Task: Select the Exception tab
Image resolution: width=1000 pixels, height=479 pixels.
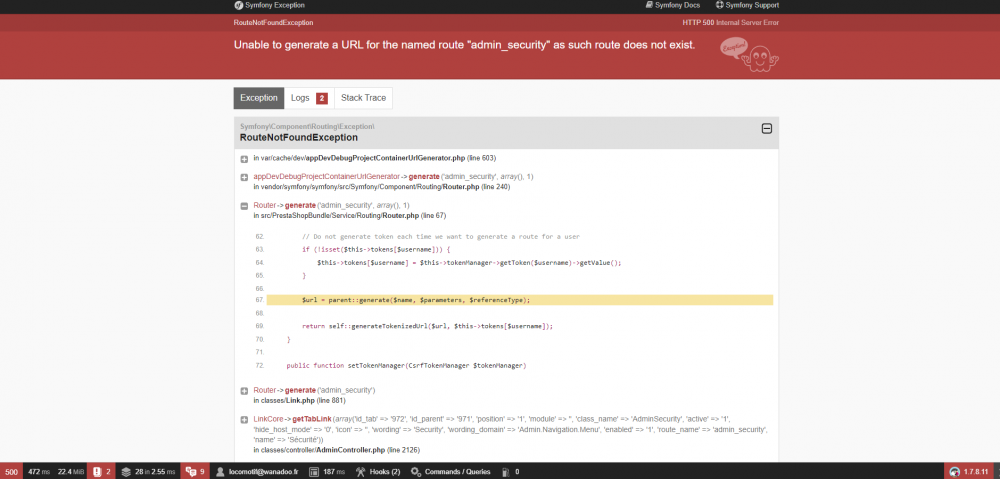Action: click(x=259, y=98)
